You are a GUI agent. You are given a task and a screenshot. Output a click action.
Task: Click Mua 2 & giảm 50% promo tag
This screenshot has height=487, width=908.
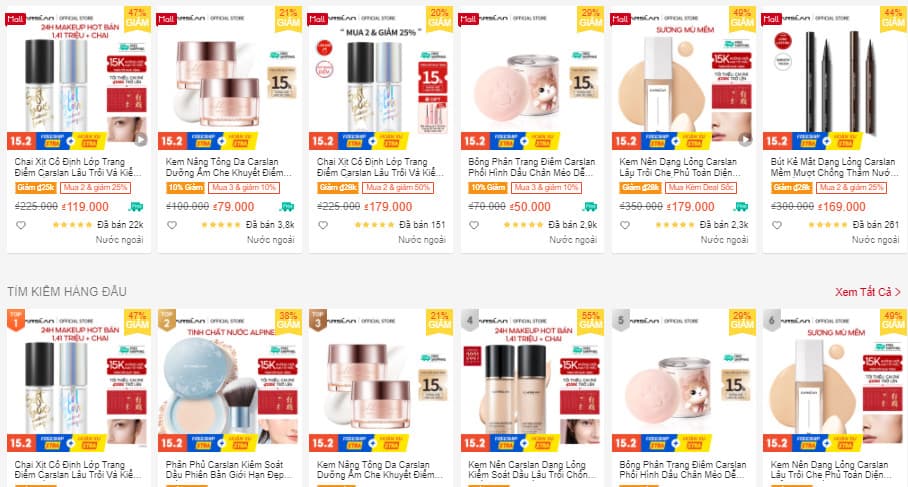point(398,188)
